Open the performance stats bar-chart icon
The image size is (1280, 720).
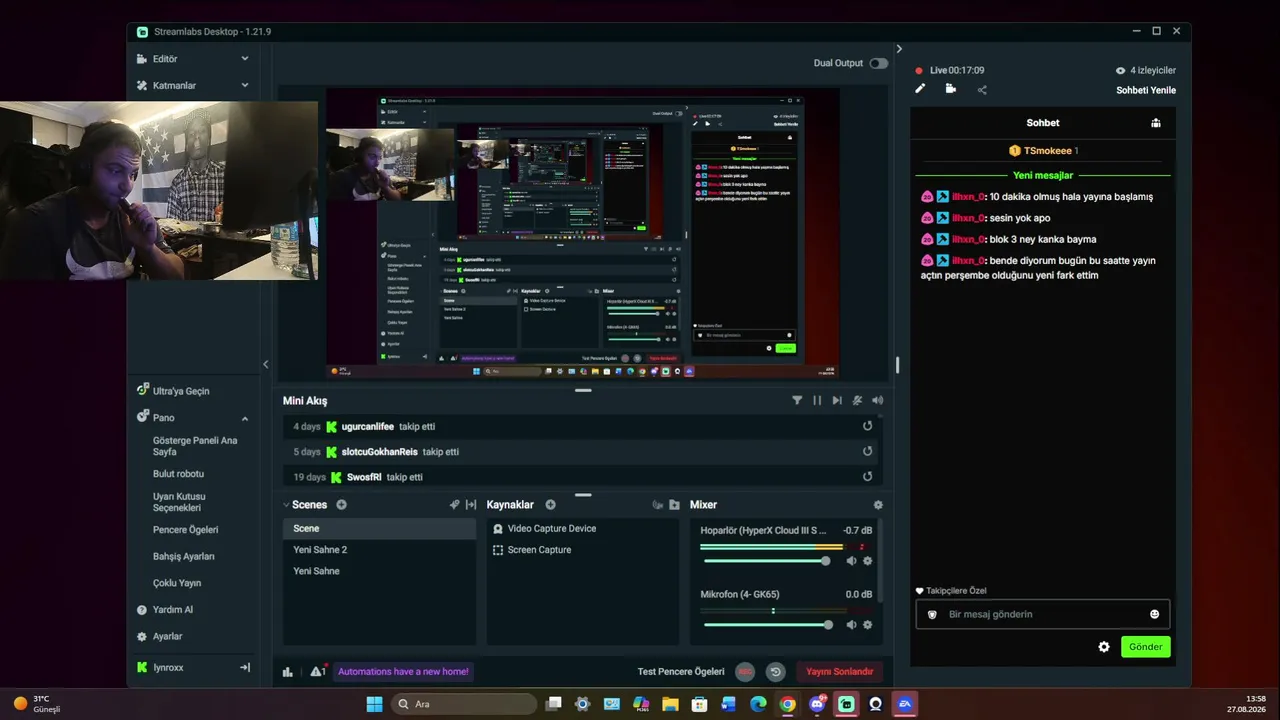coord(288,672)
